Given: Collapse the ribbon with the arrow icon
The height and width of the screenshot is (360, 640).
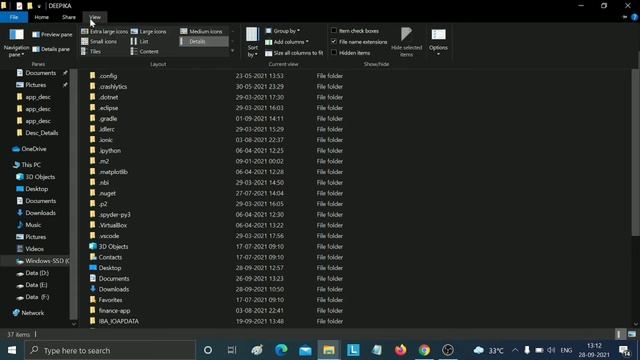Looking at the screenshot, I should 624,17.
